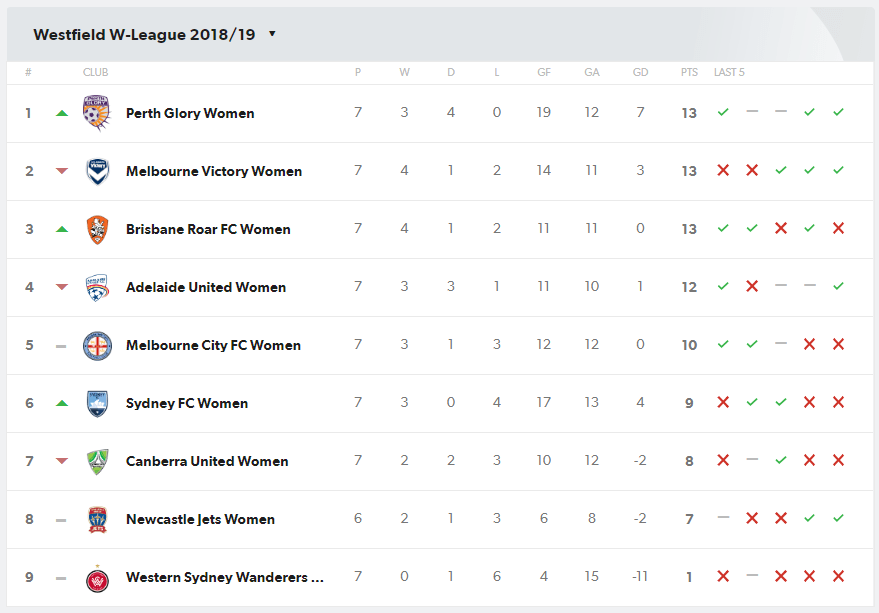Open the Perth Glory Women team link
The height and width of the screenshot is (613, 879).
190,113
